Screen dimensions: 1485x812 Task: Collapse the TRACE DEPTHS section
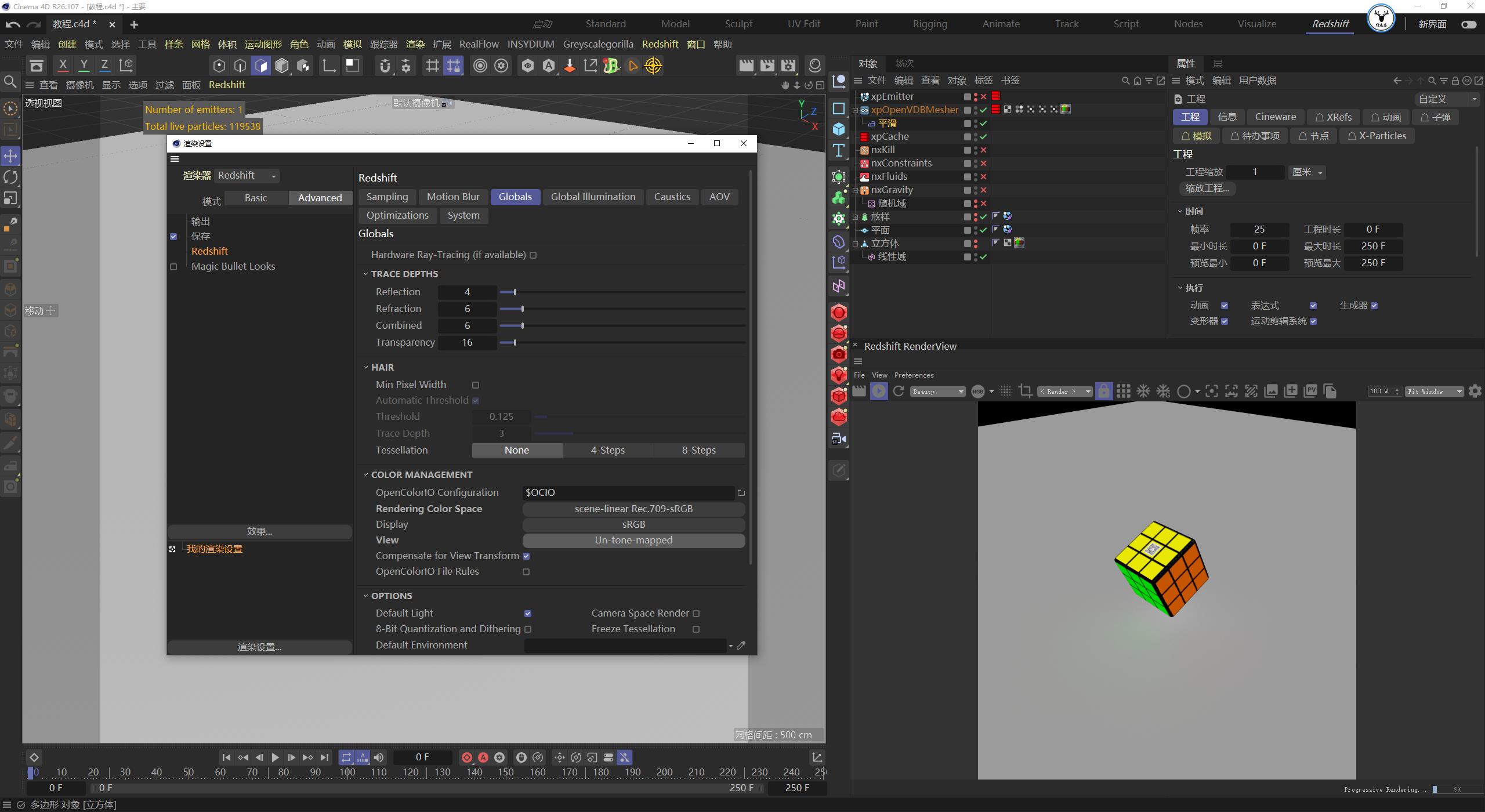tap(366, 274)
